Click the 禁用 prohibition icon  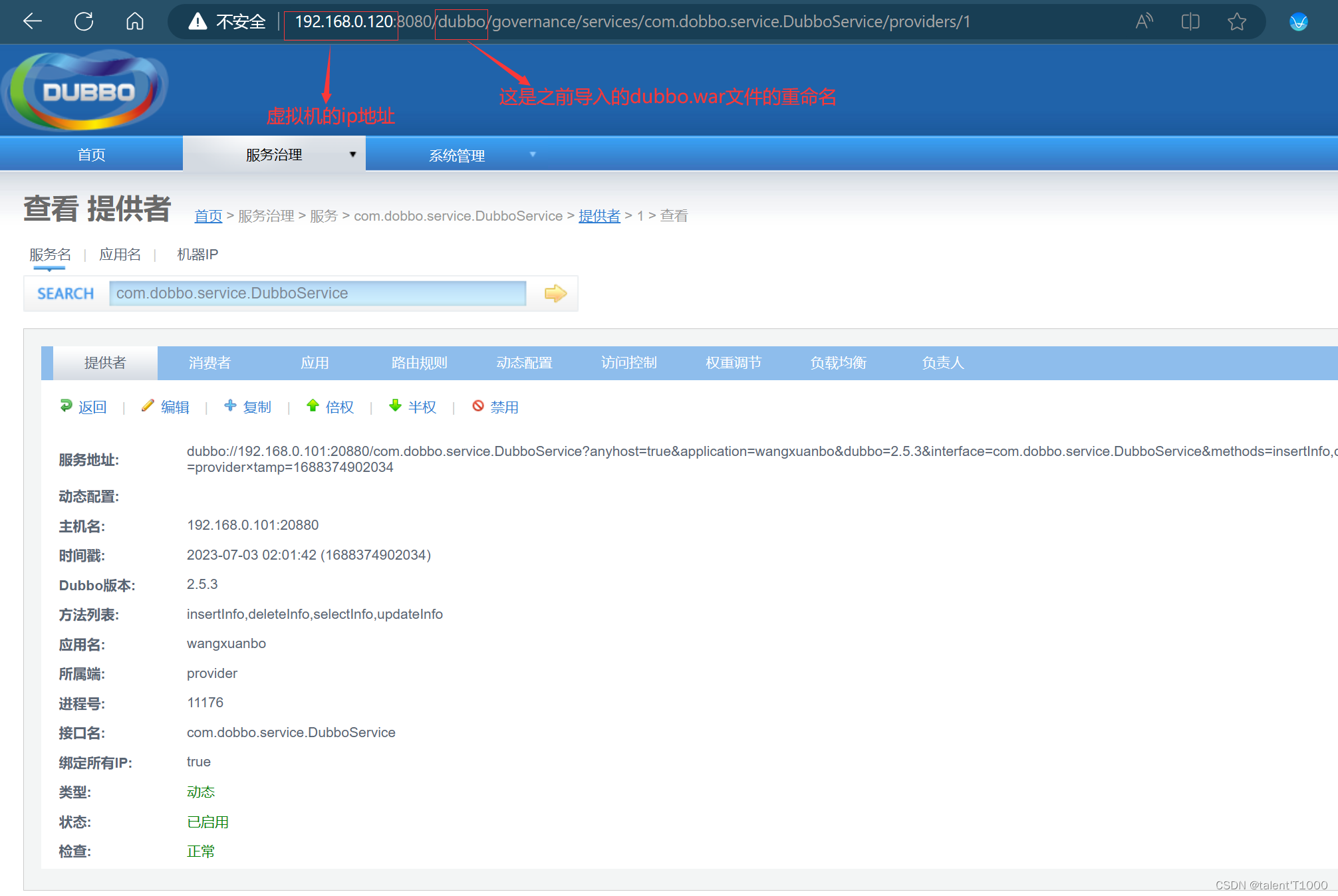pos(479,406)
